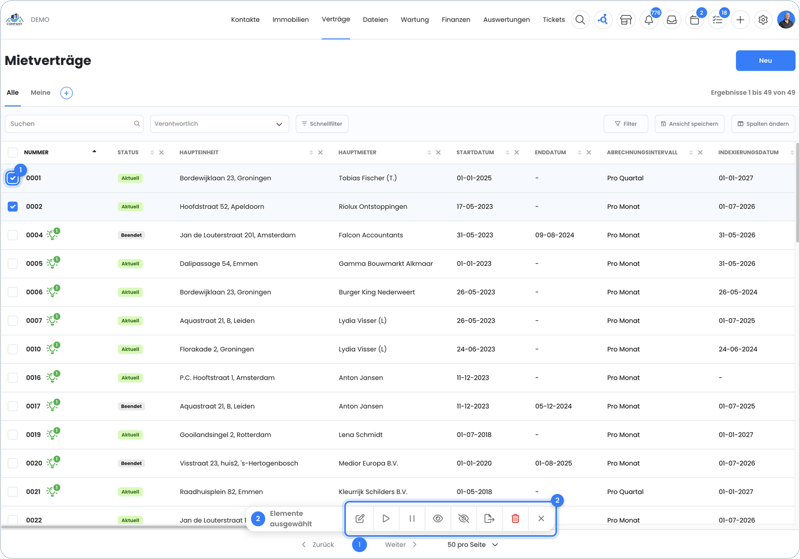
Task: Go to next page with Weiter
Action: pyautogui.click(x=401, y=545)
